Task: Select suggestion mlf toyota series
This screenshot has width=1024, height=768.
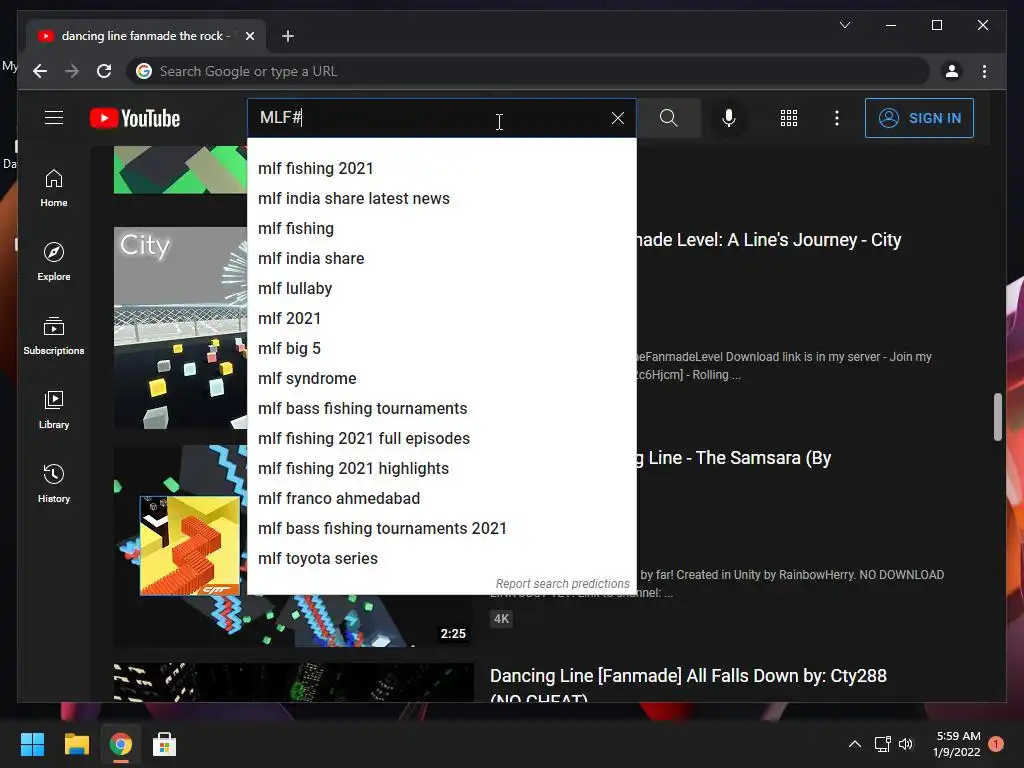Action: pos(441,559)
